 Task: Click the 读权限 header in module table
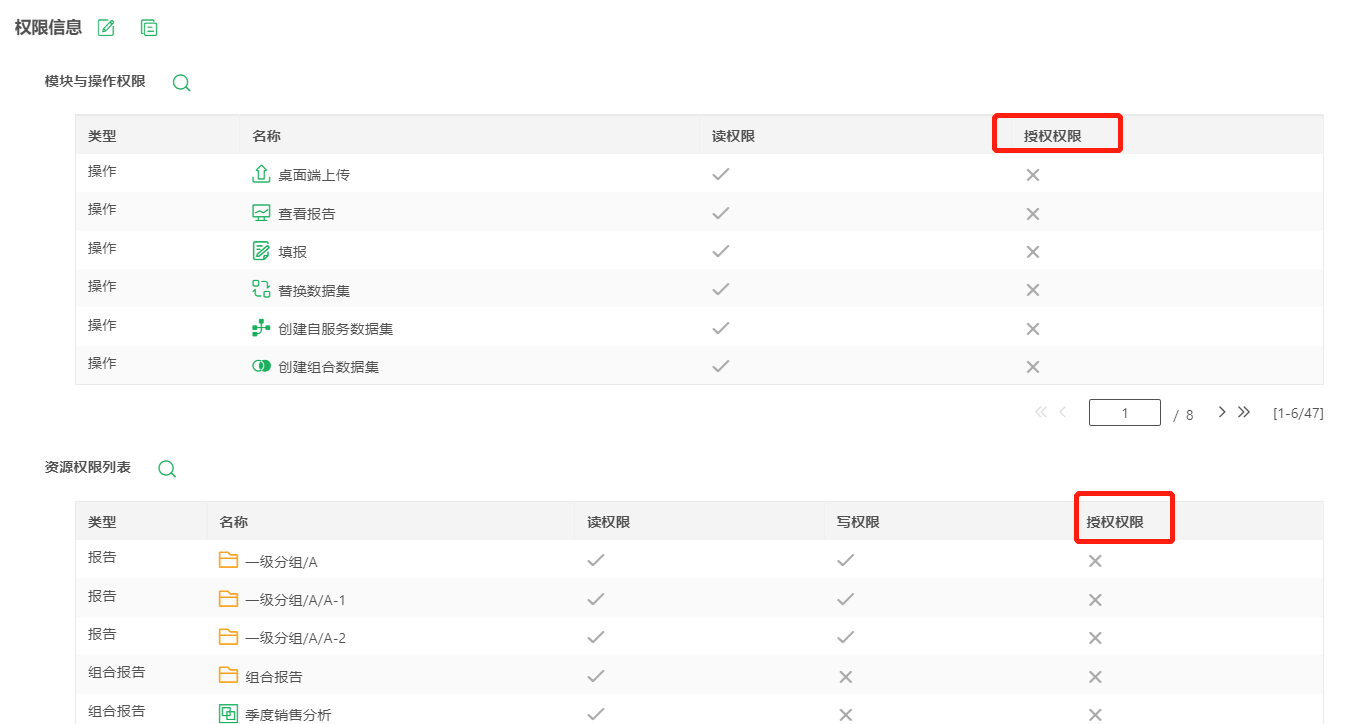coord(733,136)
